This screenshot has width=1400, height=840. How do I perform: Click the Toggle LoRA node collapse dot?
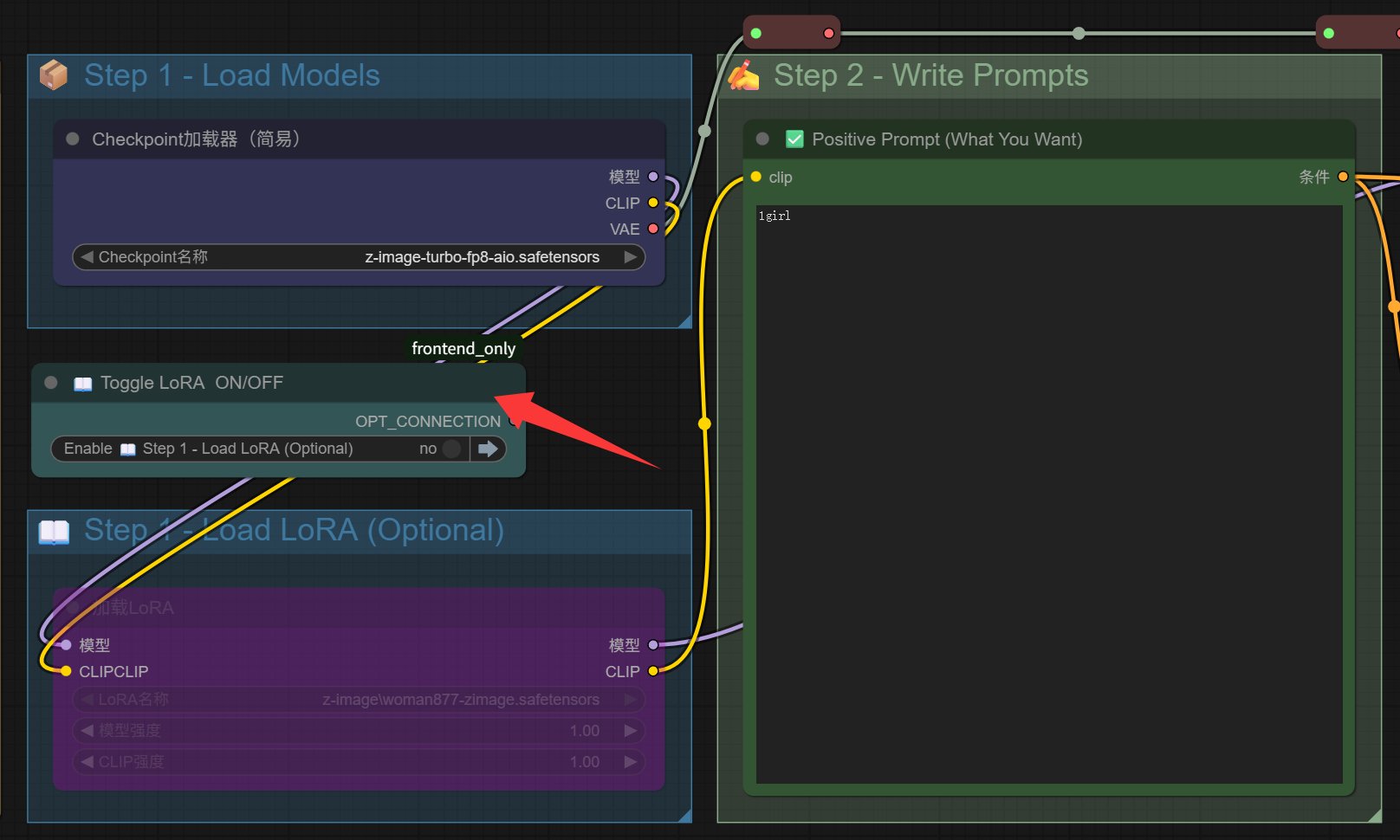pos(51,383)
